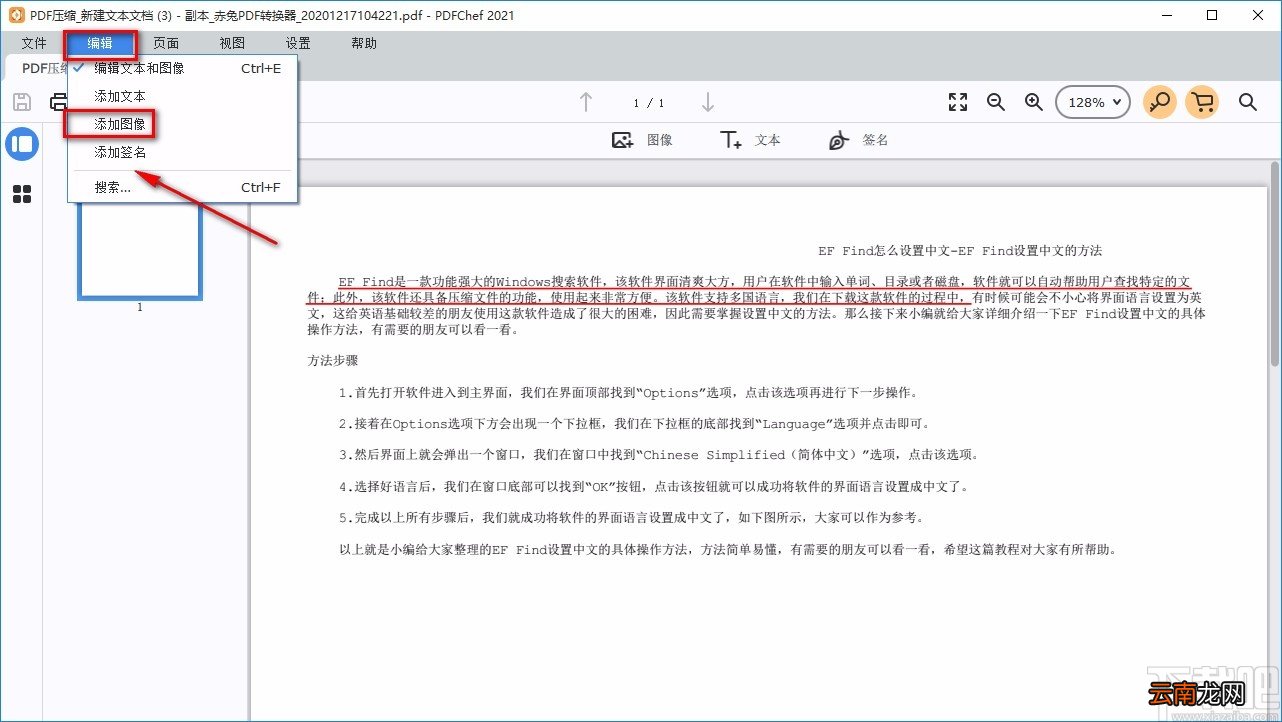Maximize the PDFChef window

point(1212,15)
